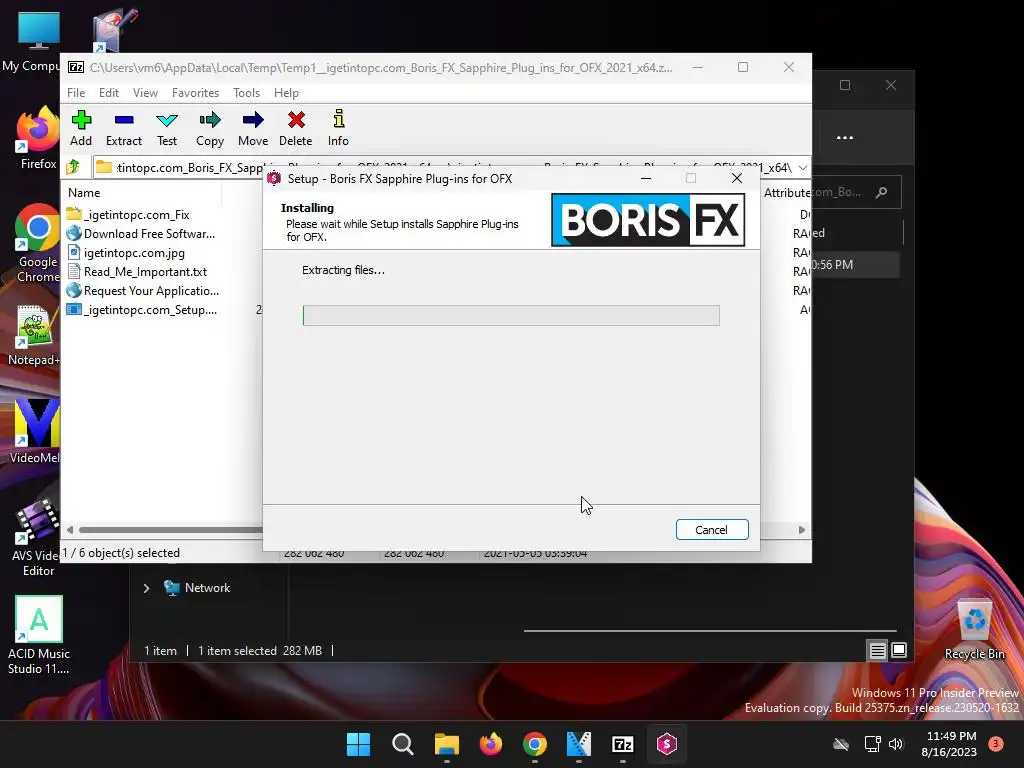Switch Explorer to large thumbnails view
This screenshot has height=768, width=1024.
click(899, 650)
